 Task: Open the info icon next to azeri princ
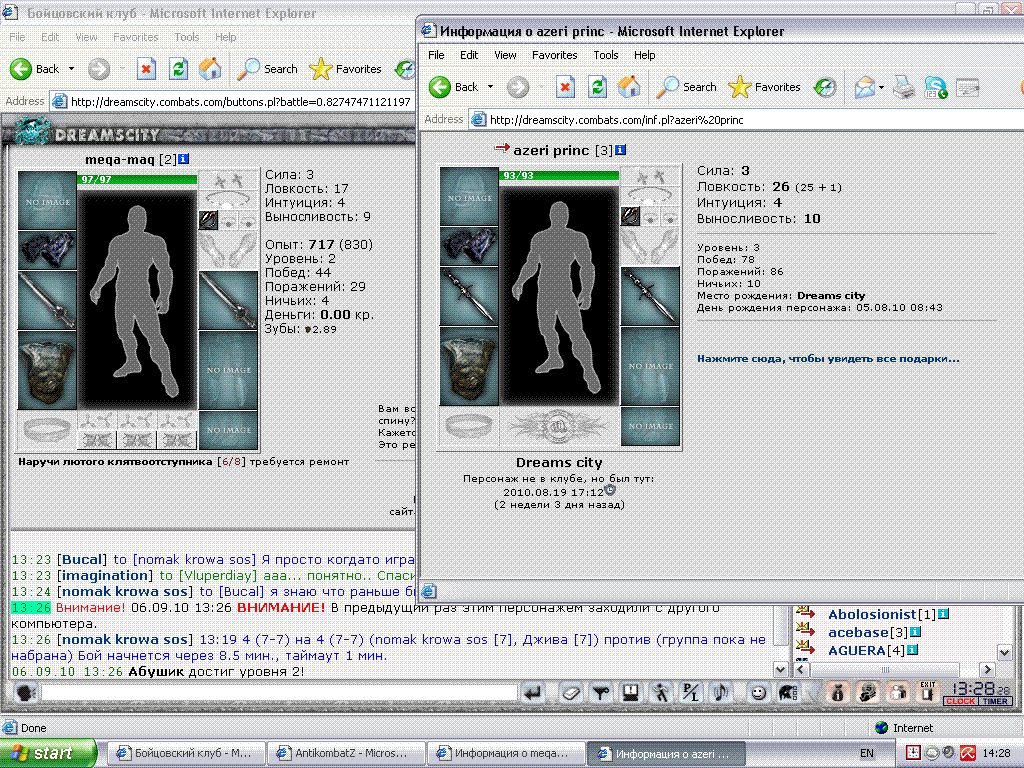tap(620, 150)
